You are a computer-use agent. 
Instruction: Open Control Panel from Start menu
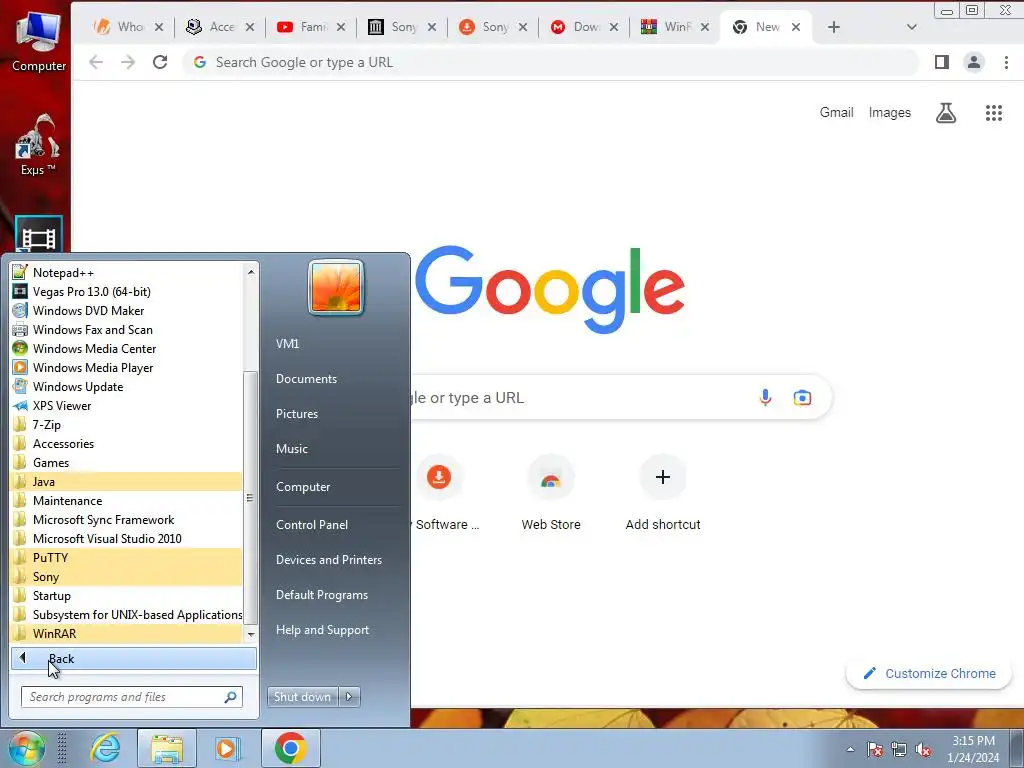point(312,525)
